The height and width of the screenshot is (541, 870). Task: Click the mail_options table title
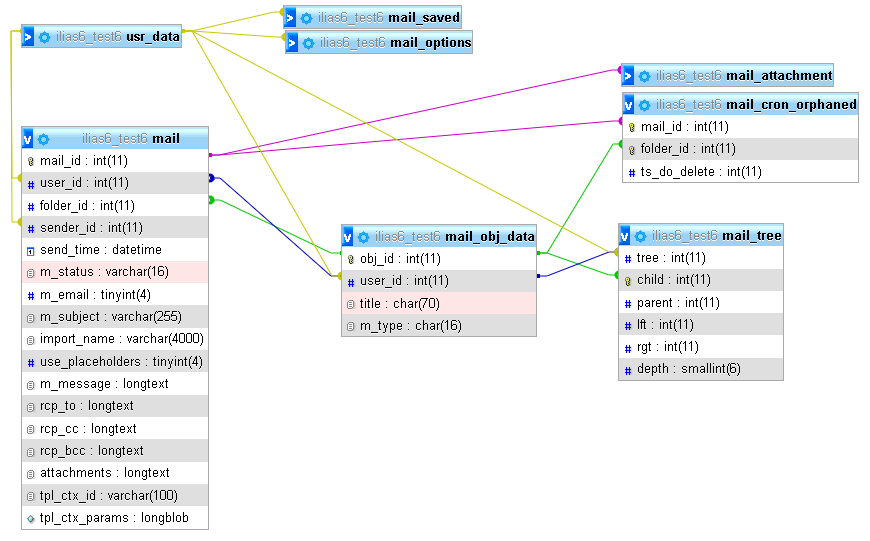click(430, 43)
